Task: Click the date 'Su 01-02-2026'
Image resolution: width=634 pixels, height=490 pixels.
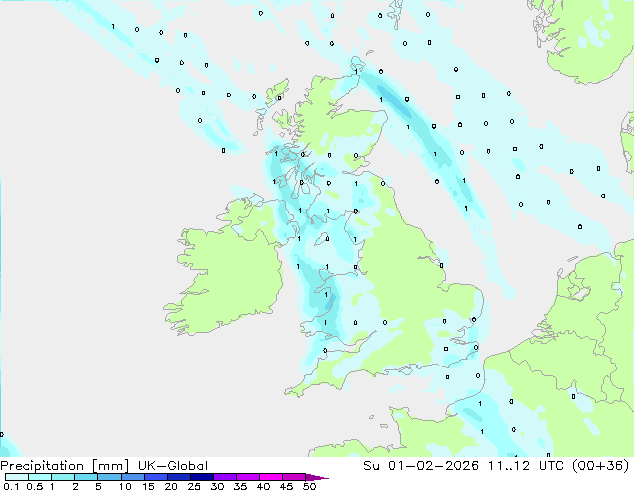Action: click(x=421, y=466)
